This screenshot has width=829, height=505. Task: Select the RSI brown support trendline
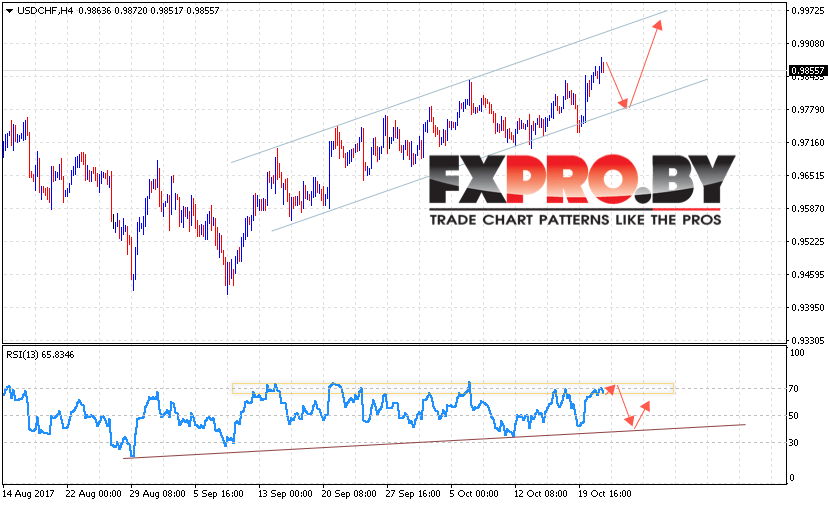pos(434,442)
